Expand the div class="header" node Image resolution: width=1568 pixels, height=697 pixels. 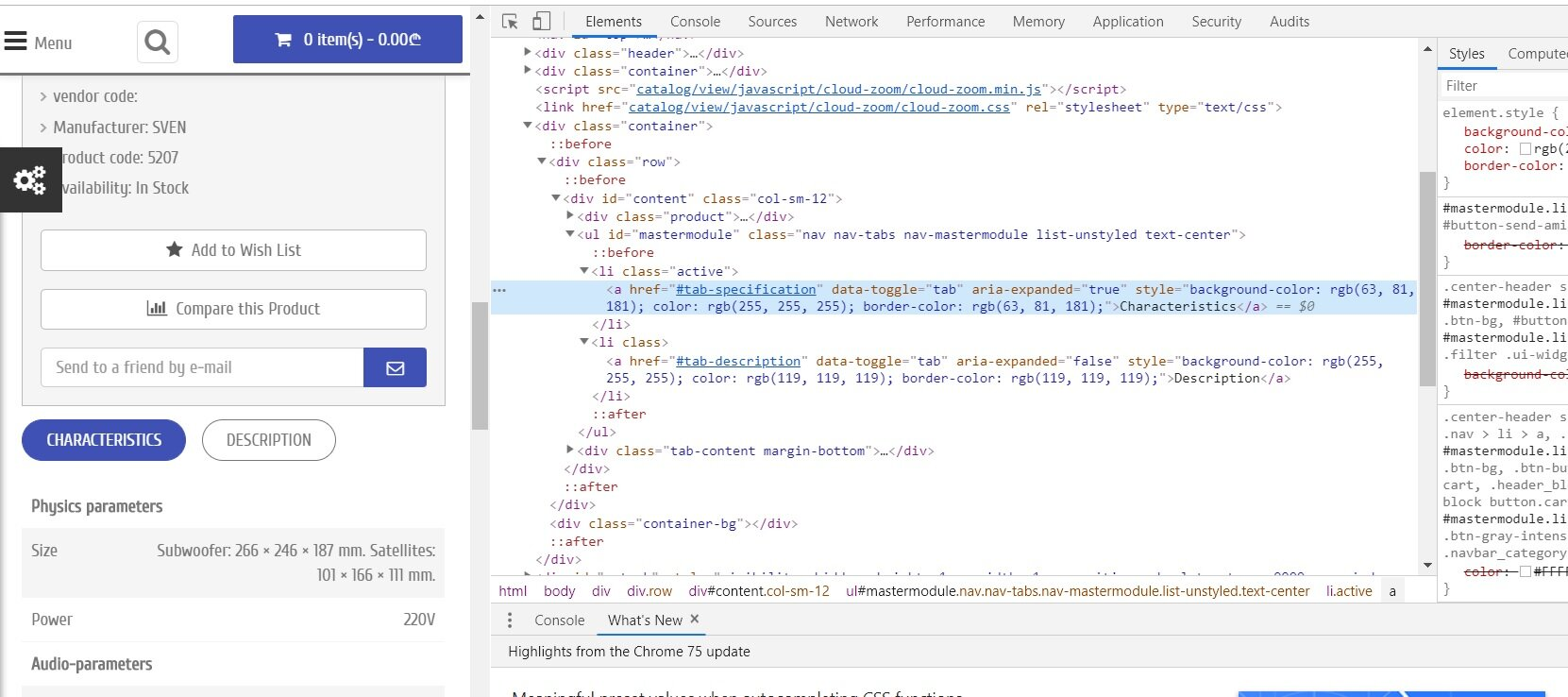point(528,53)
